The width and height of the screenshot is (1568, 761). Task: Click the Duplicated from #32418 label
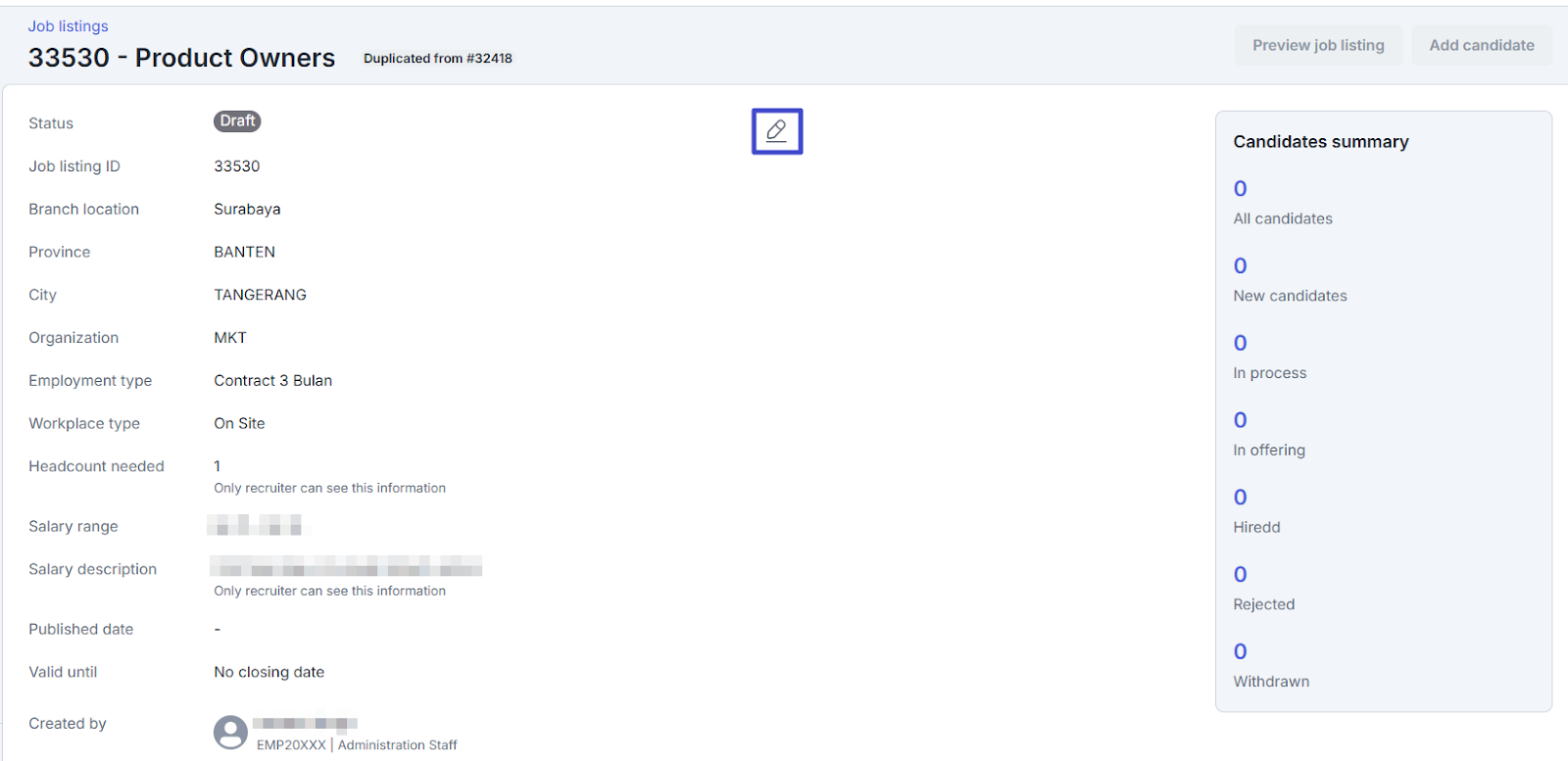click(x=437, y=59)
